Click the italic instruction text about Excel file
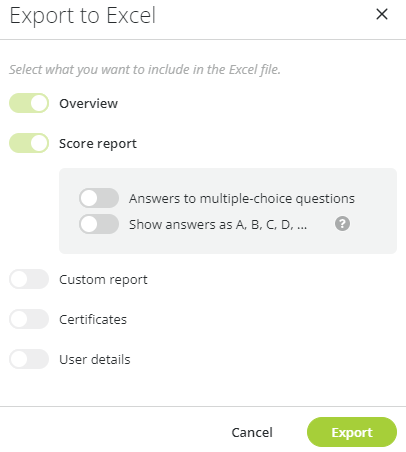Screen dimensions: 406x452 click(x=145, y=70)
